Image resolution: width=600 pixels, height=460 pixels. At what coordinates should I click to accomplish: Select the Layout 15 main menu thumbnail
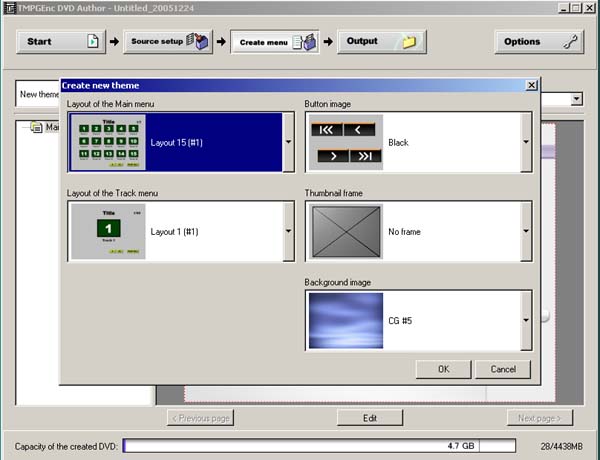(x=108, y=142)
